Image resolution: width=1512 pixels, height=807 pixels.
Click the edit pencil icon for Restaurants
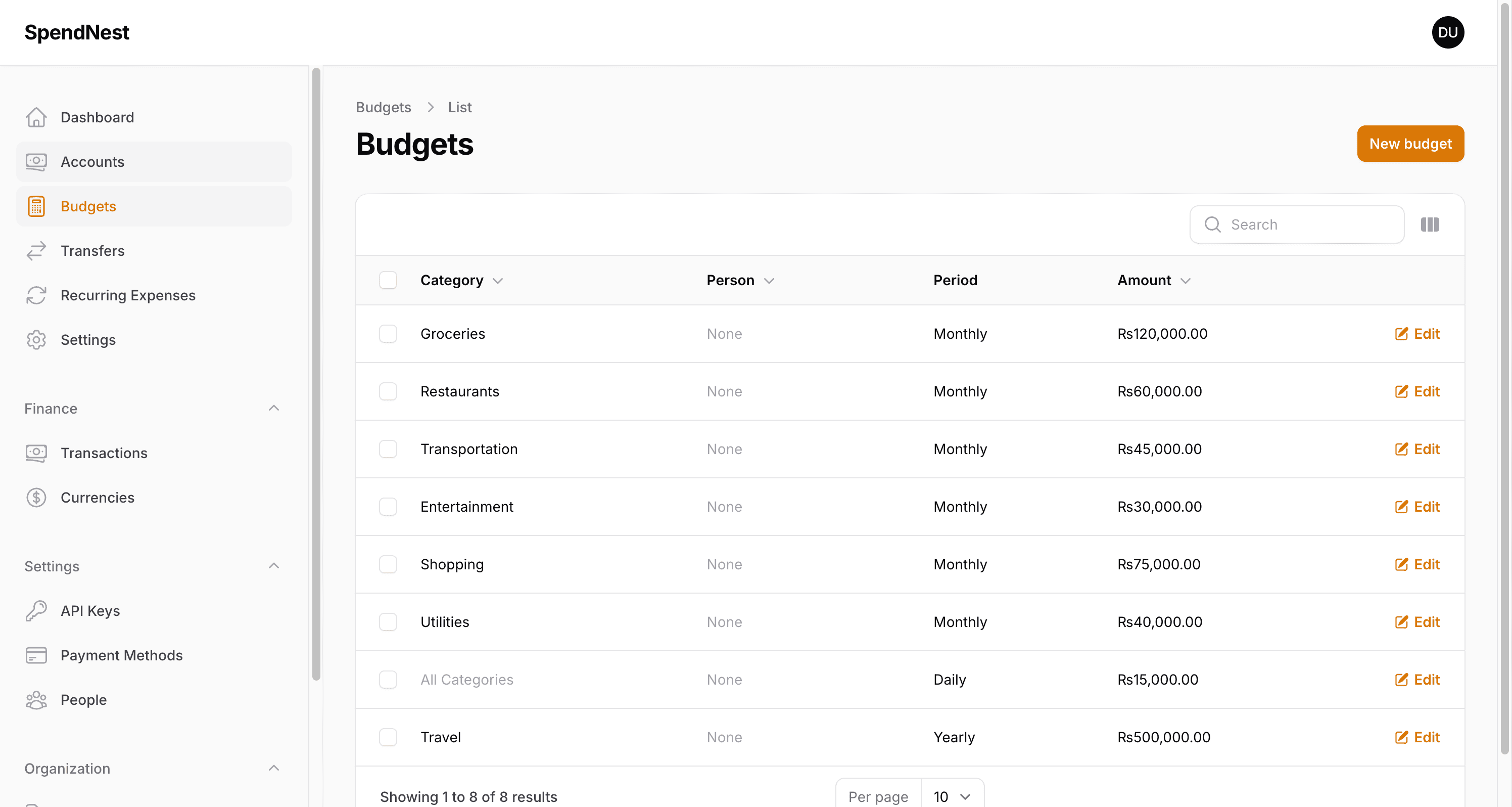(1401, 392)
